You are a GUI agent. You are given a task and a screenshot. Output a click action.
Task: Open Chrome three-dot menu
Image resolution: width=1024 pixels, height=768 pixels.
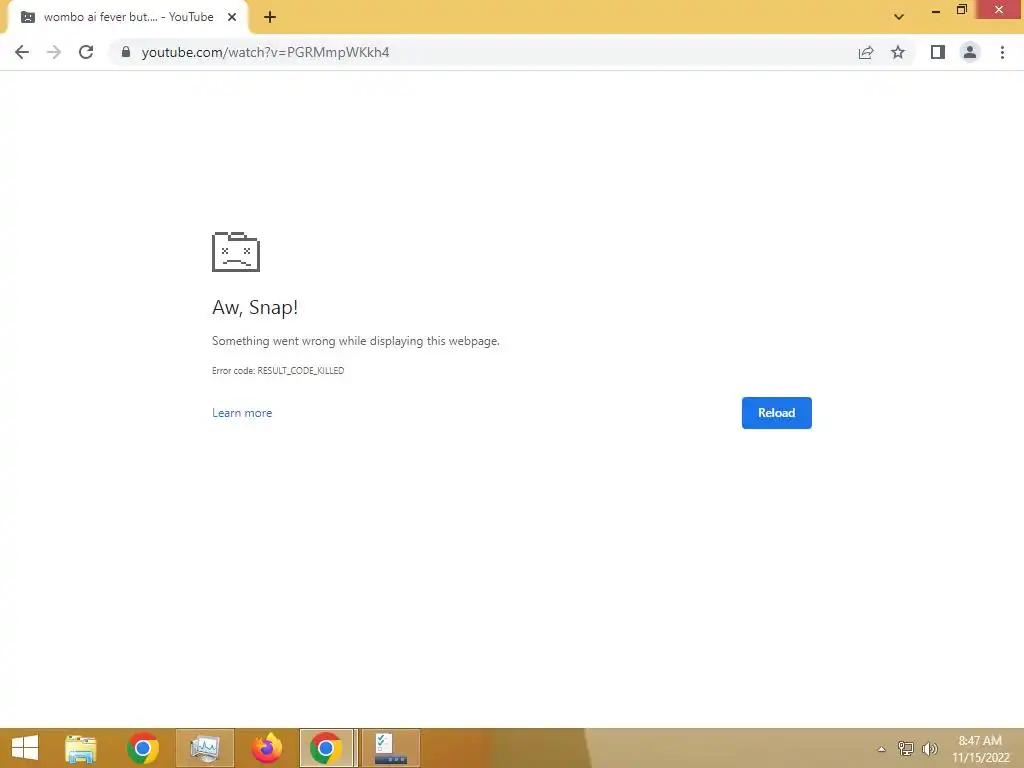[1002, 52]
